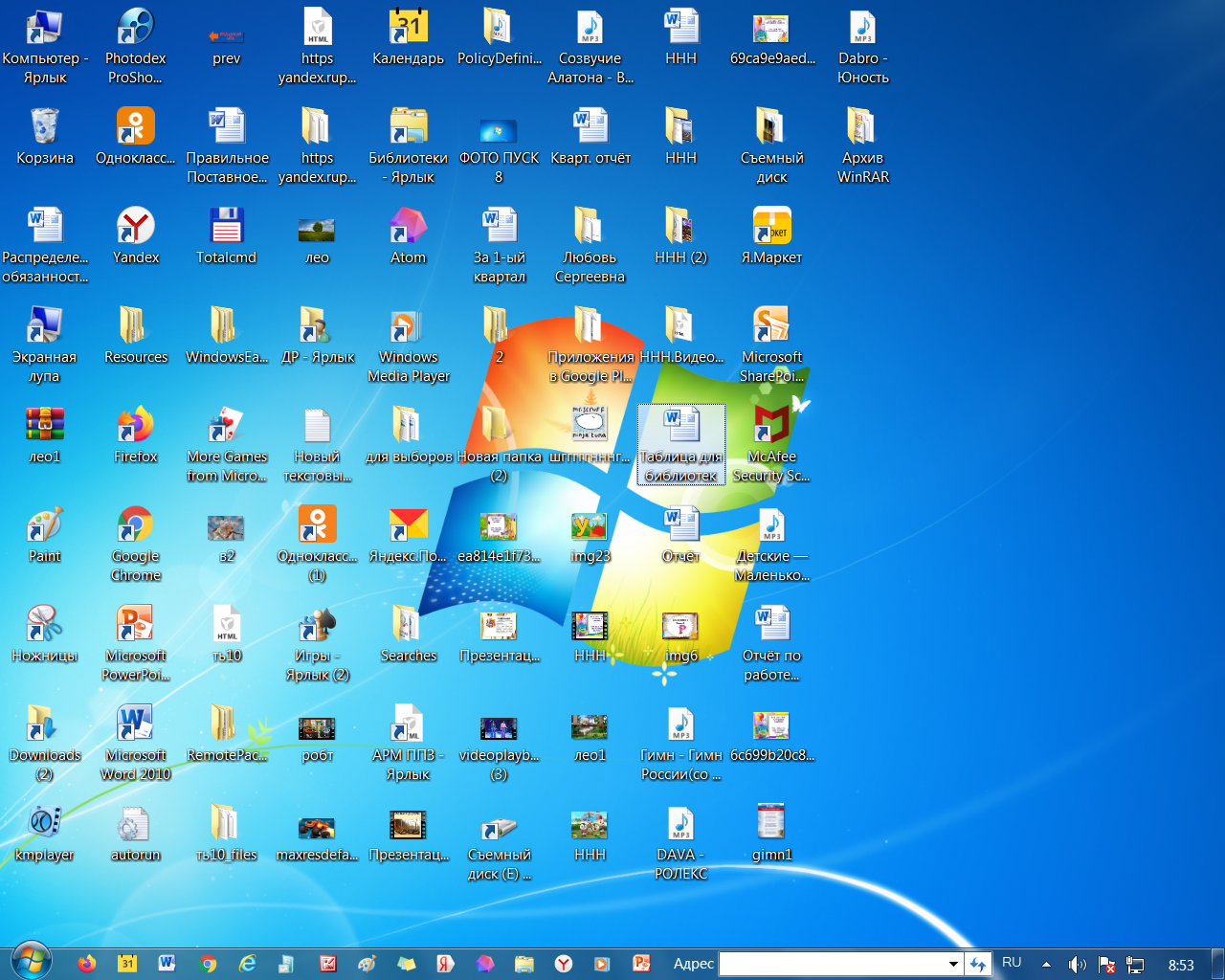This screenshot has height=980, width=1225.
Task: Open Windows Explorer from the taskbar
Action: point(523,964)
